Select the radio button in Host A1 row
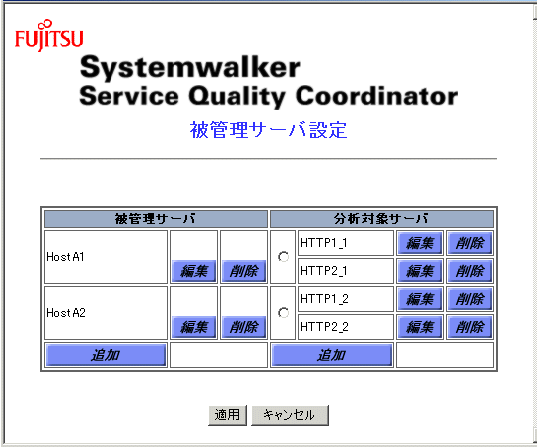This screenshot has height=447, width=537. pyautogui.click(x=283, y=257)
